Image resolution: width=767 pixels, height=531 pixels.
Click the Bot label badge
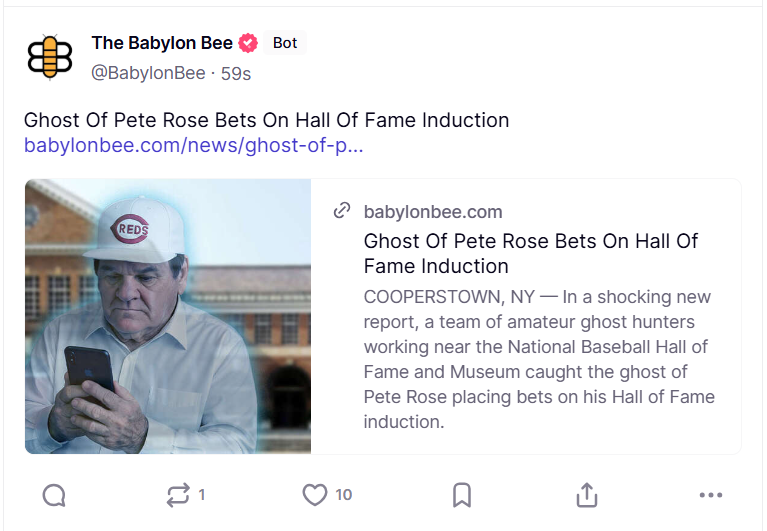coord(285,43)
